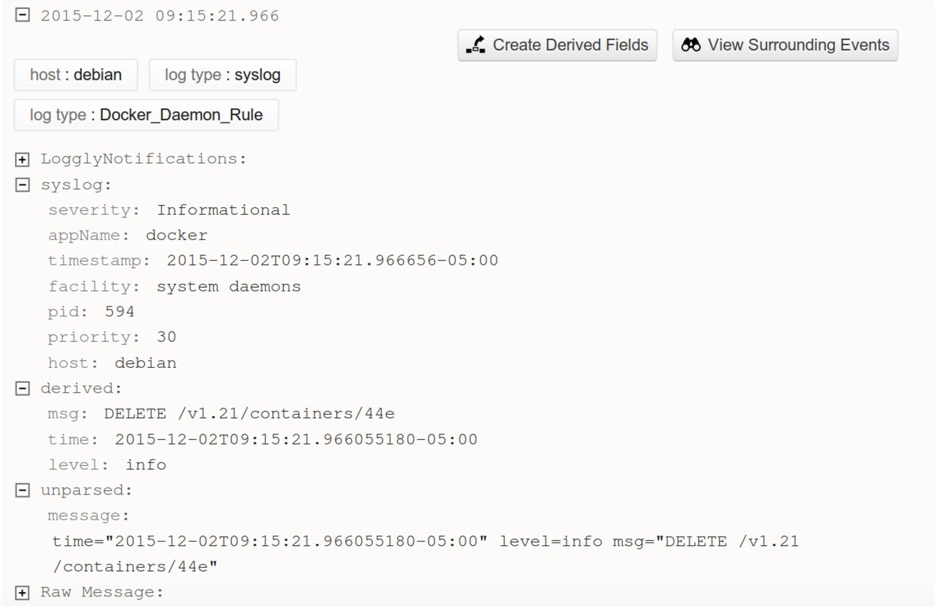Click the facility system daemons value
The image size is (935, 606).
228,287
